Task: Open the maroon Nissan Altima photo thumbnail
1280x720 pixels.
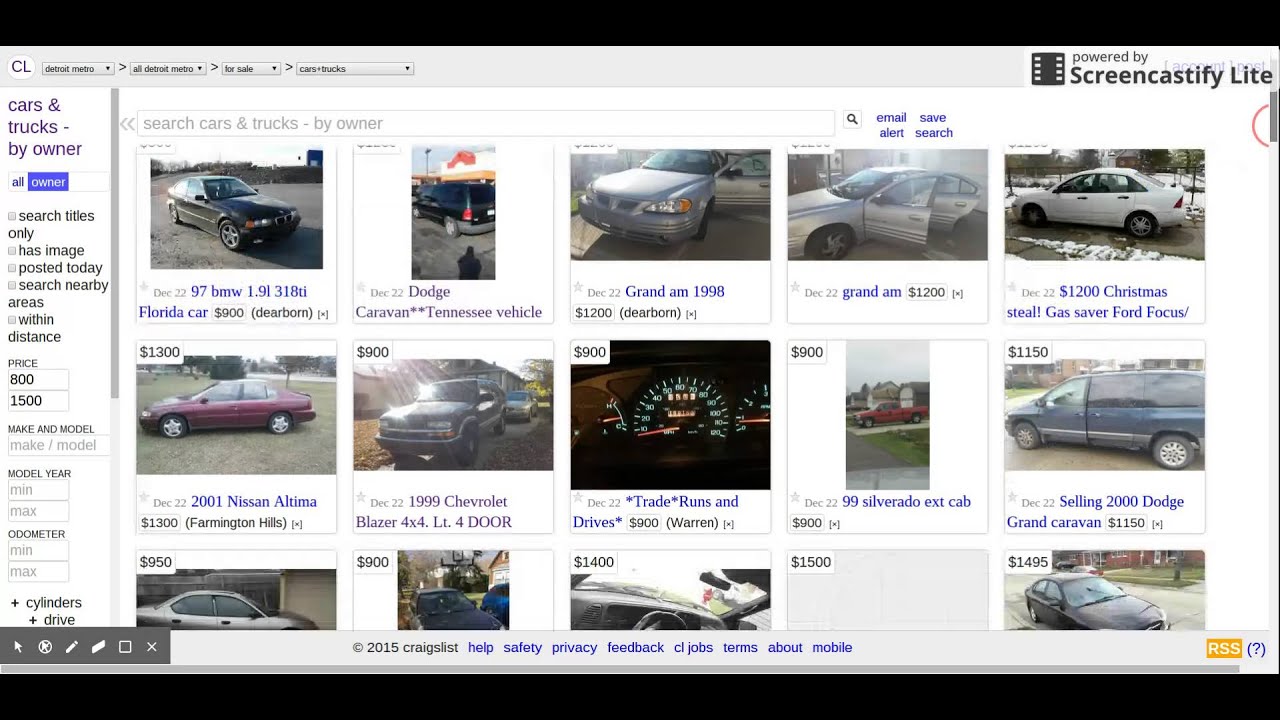Action: (236, 415)
